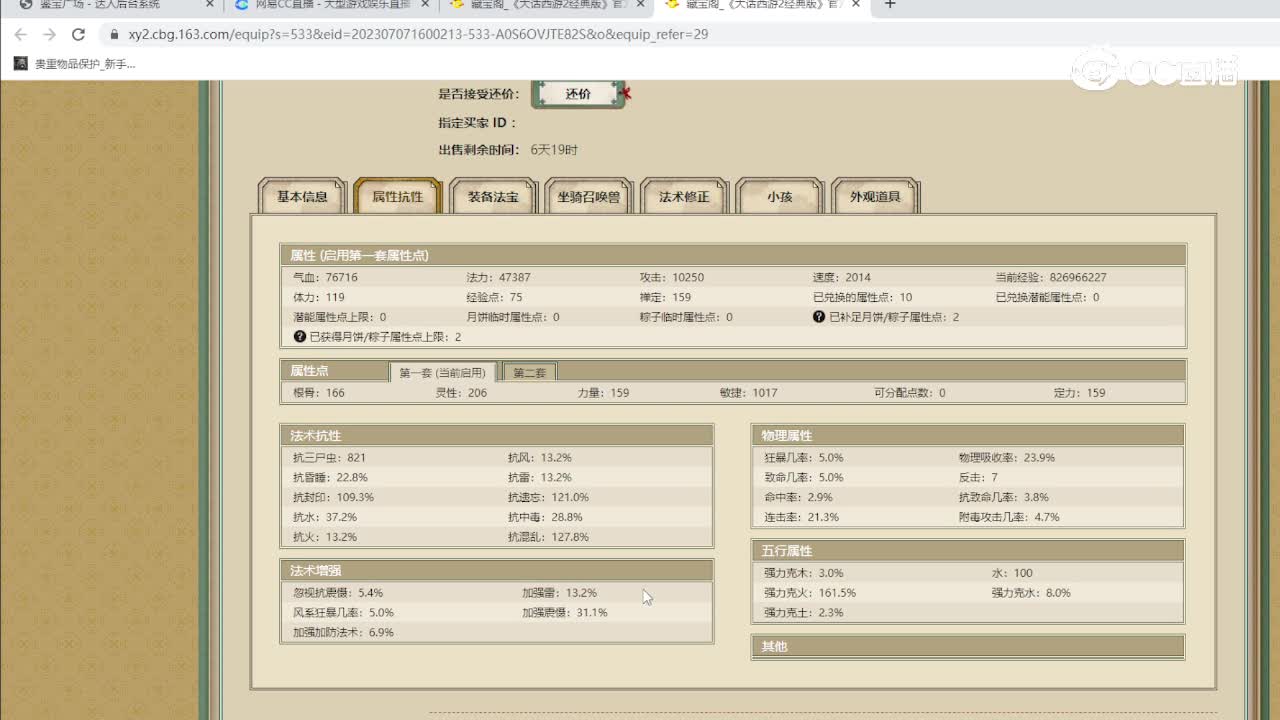Image resolution: width=1280 pixels, height=720 pixels.
Task: Click the help icon beside 已补足月饼/粽子属性点
Action: [819, 317]
